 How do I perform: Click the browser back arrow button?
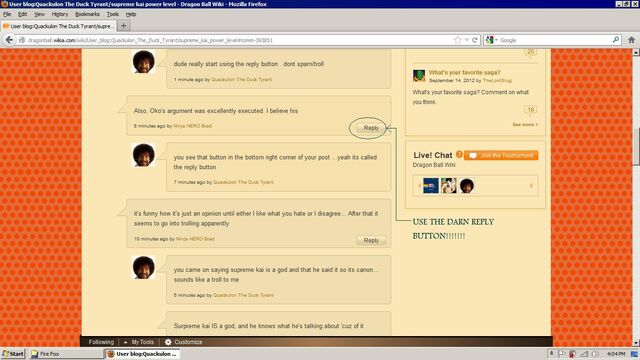(x=9, y=40)
